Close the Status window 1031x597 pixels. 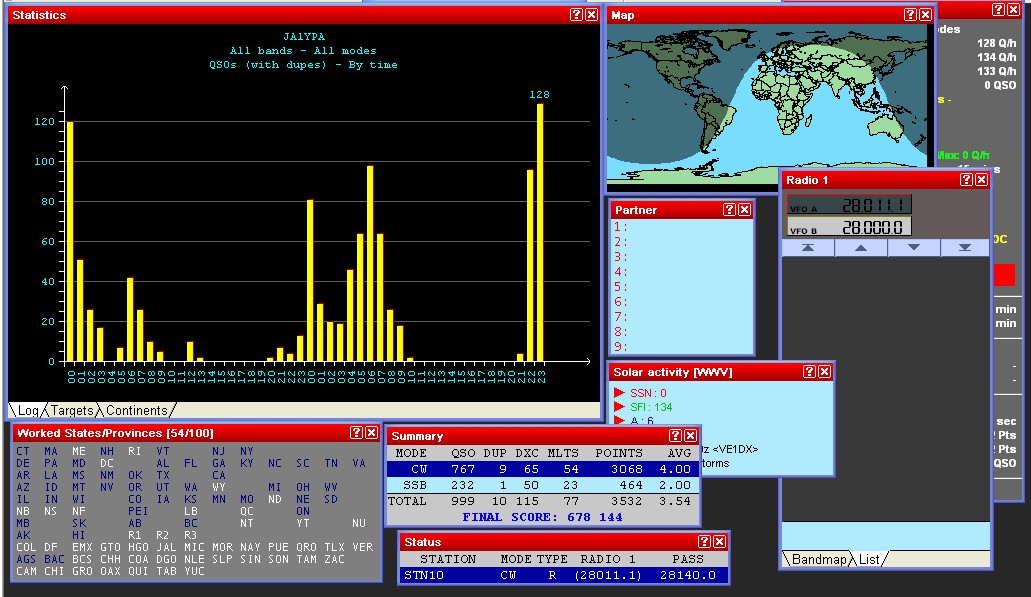(719, 541)
